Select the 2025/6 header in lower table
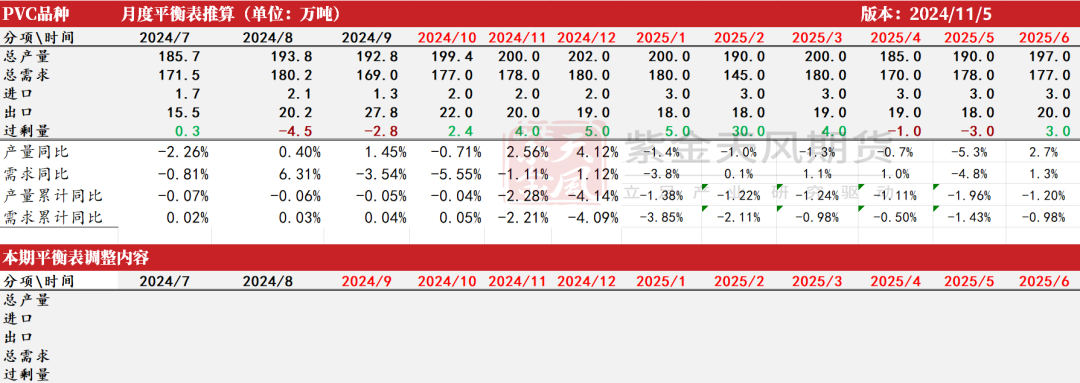 tap(1043, 281)
